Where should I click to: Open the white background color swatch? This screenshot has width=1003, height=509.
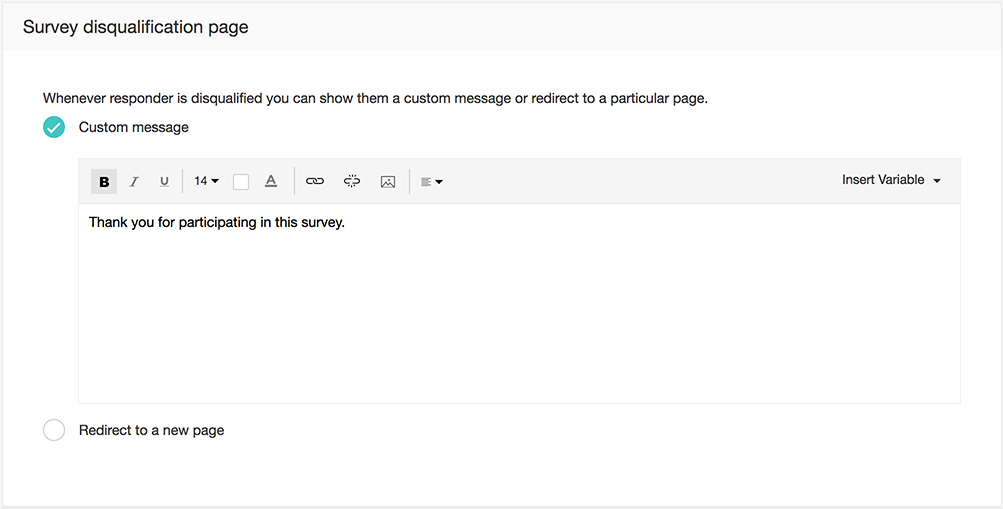pyautogui.click(x=241, y=182)
